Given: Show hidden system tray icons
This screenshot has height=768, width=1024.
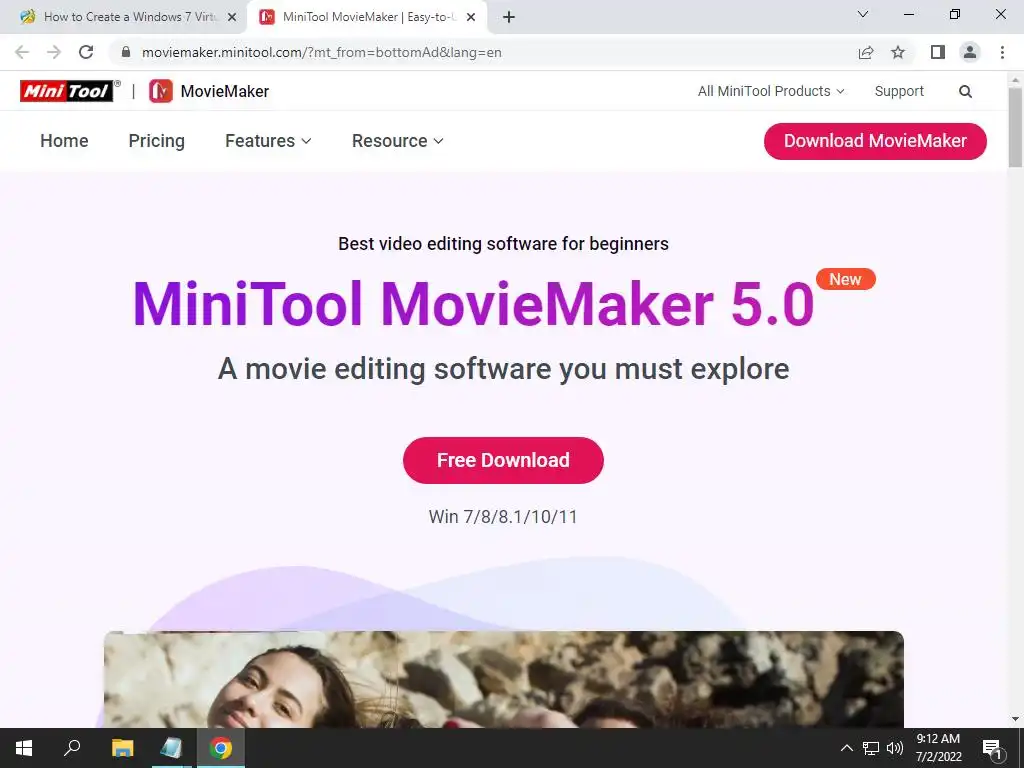Looking at the screenshot, I should tap(846, 748).
